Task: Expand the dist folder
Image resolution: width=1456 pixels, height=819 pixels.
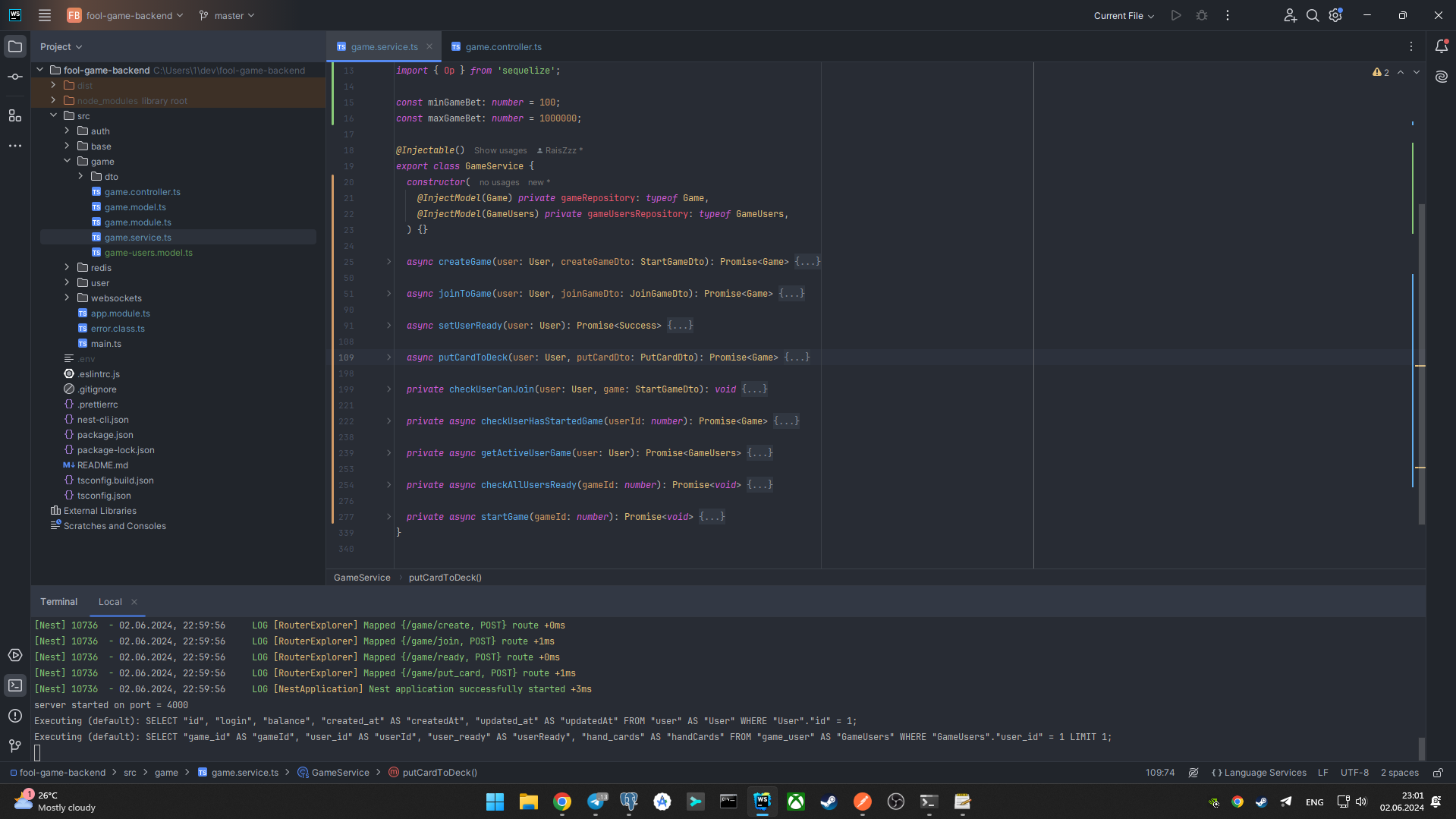Action: pos(53,85)
